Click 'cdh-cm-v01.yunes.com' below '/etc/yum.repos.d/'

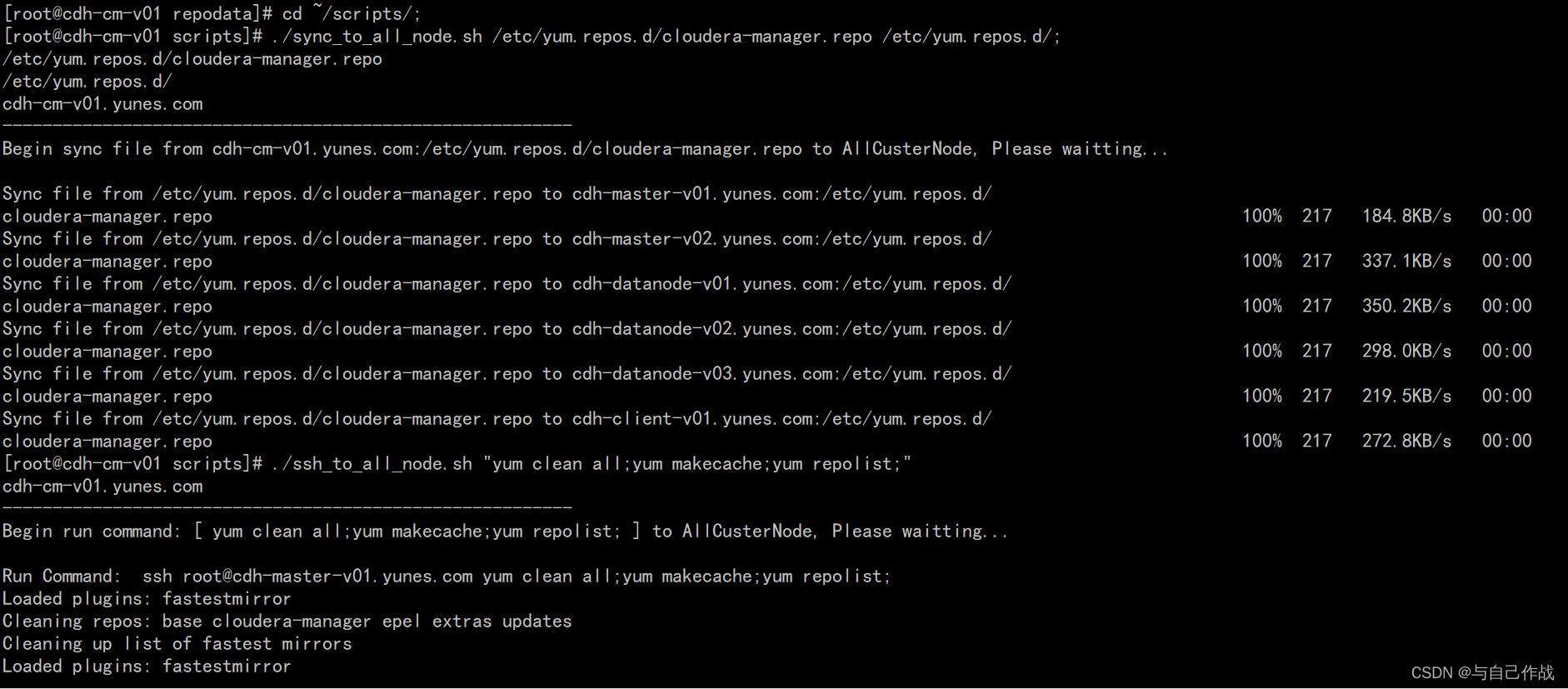[102, 103]
